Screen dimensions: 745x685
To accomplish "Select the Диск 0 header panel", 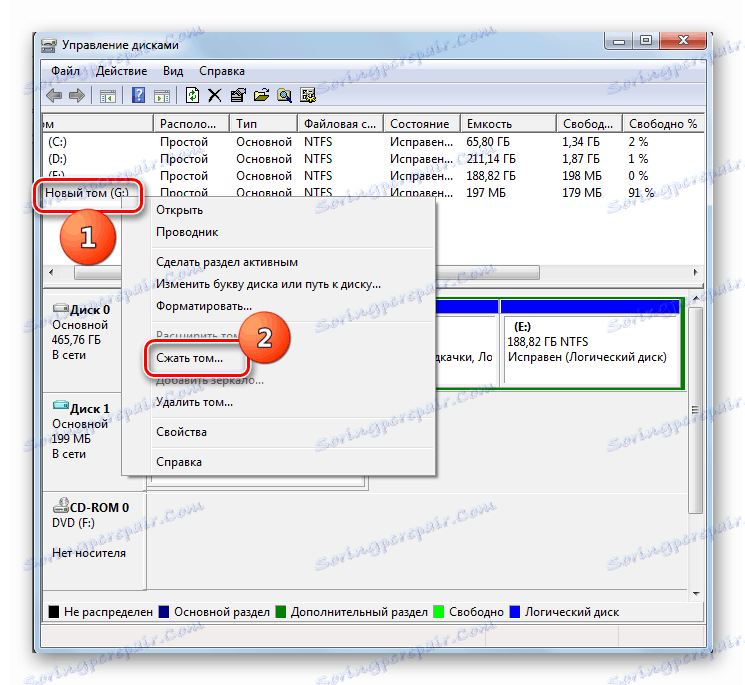I will (94, 342).
